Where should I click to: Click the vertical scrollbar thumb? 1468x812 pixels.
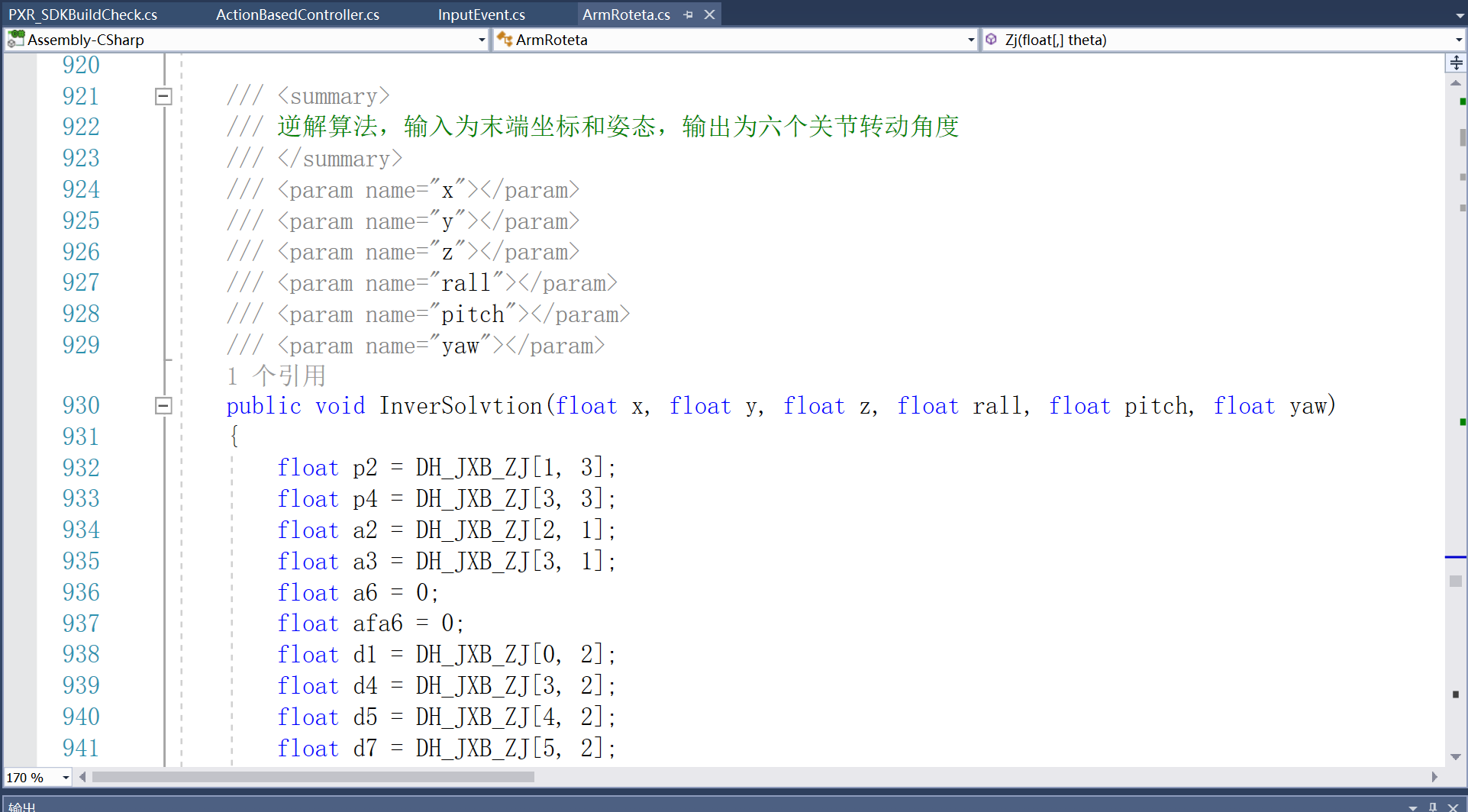[1456, 581]
